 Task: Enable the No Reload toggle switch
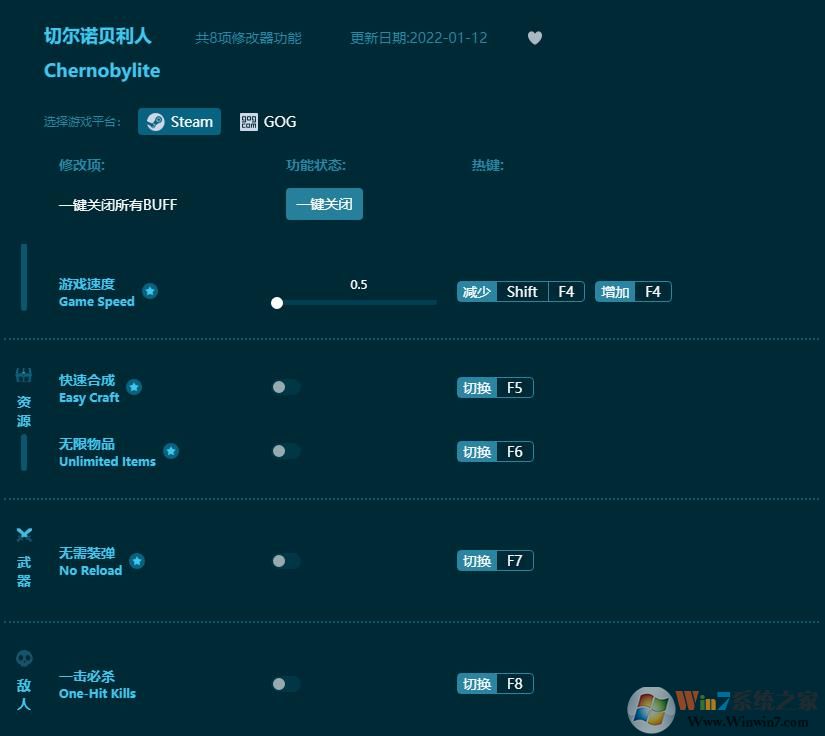coord(285,560)
